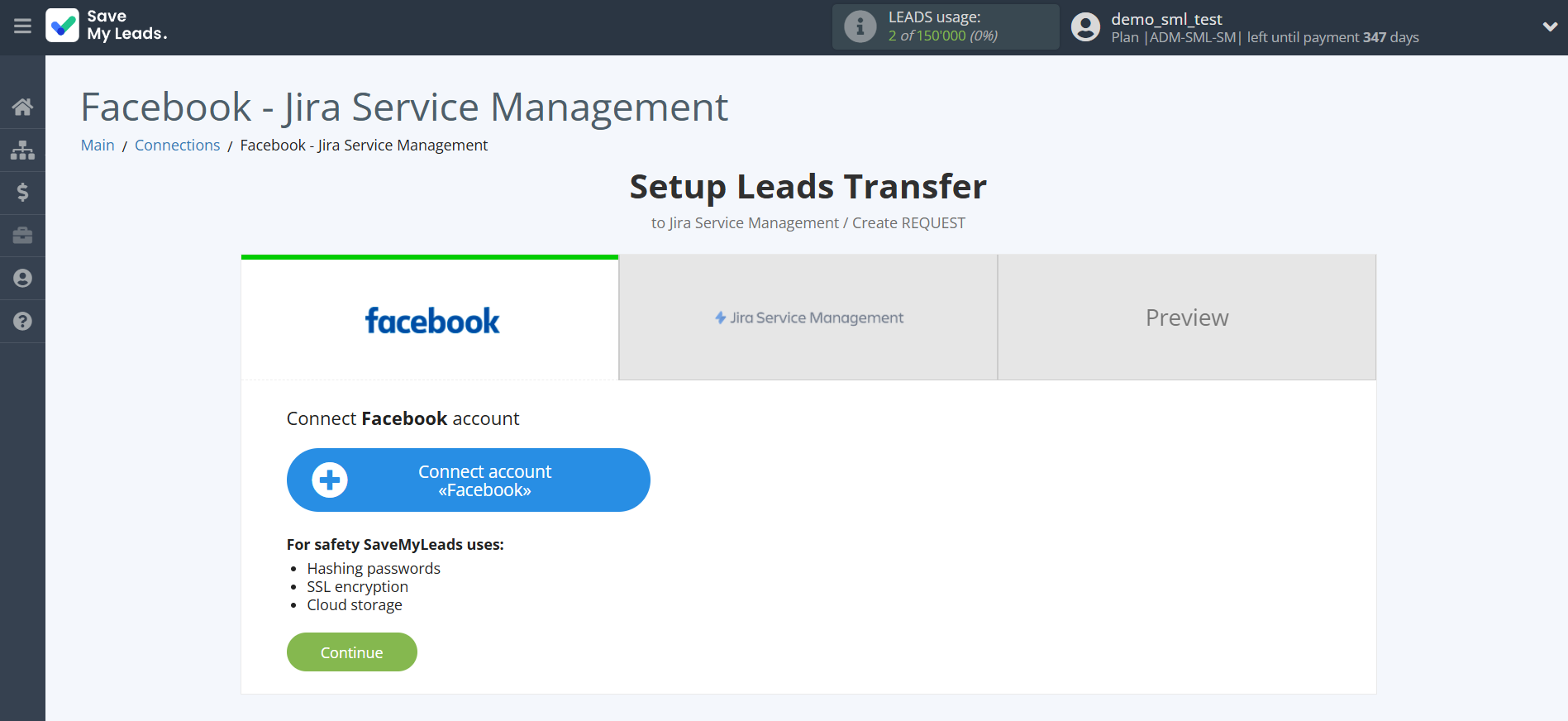Open billing dollar sign icon in sidebar
1568x721 pixels.
click(x=22, y=193)
